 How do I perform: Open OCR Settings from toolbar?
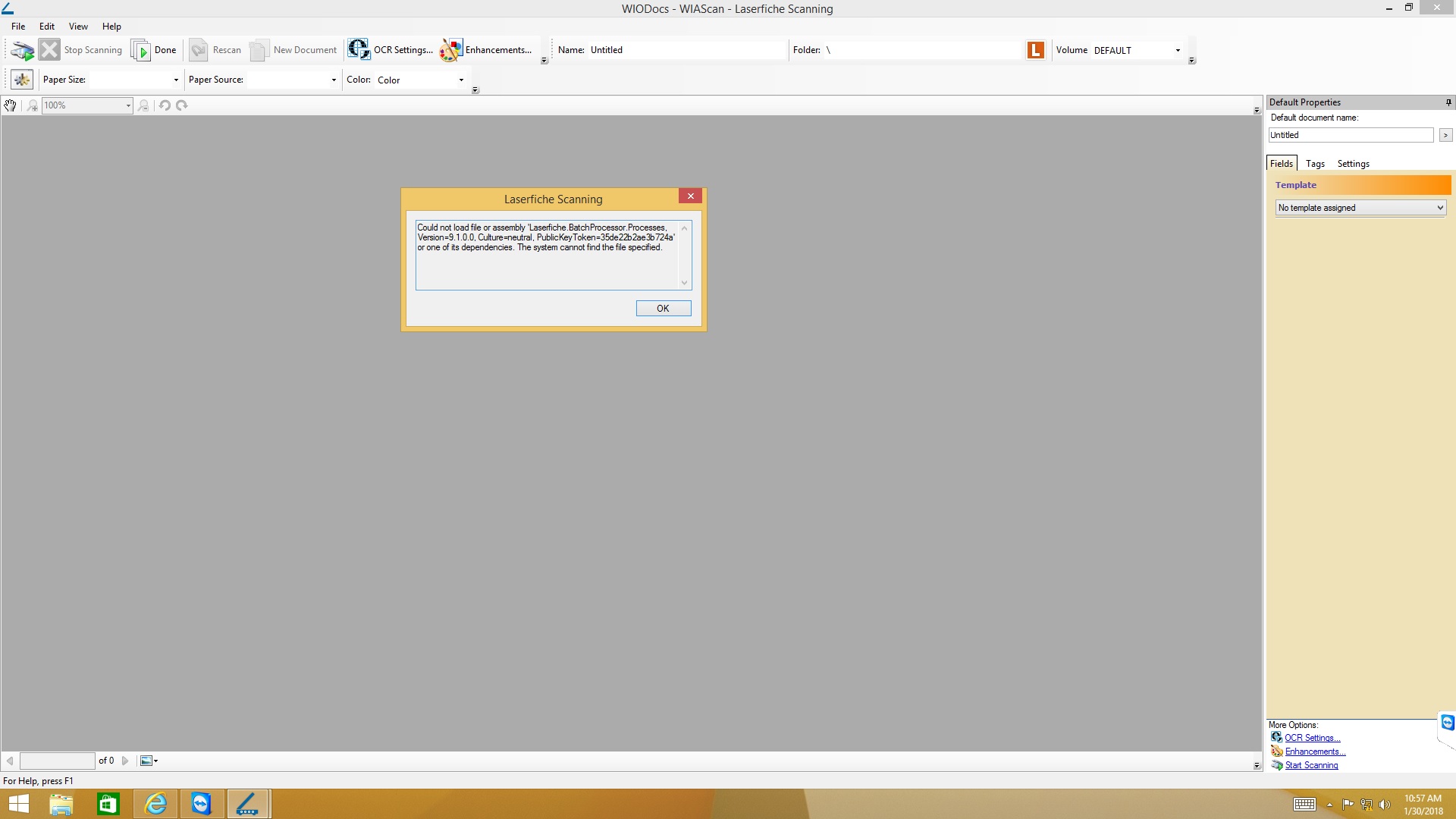[x=391, y=50]
